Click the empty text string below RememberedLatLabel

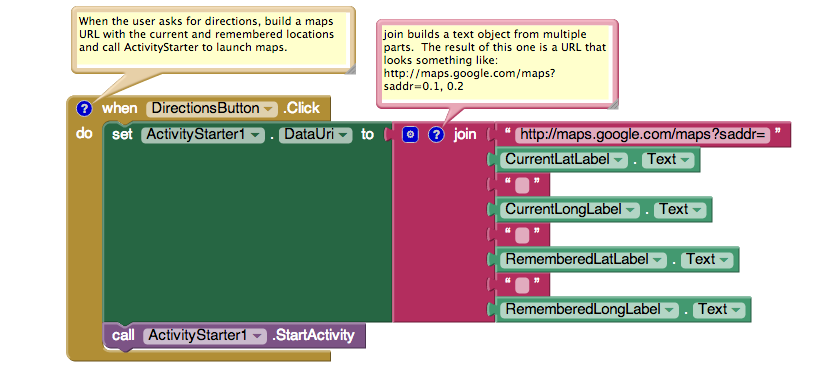coord(522,285)
